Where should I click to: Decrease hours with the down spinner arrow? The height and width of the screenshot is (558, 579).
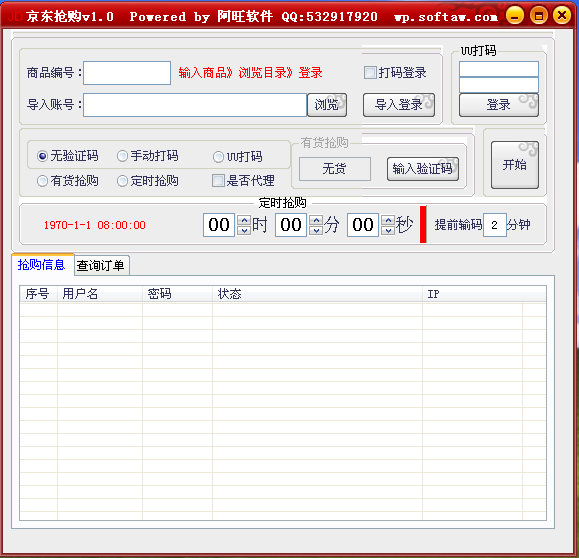coord(244,230)
